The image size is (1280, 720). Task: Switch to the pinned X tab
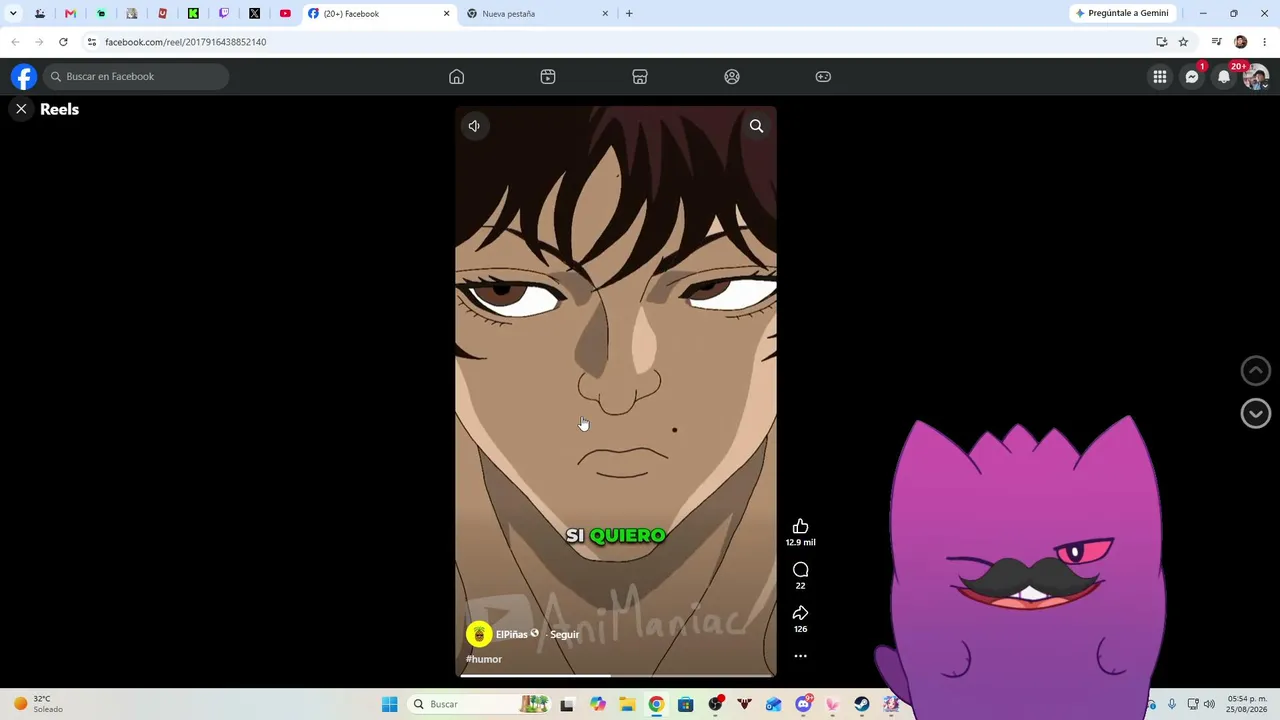coord(255,14)
